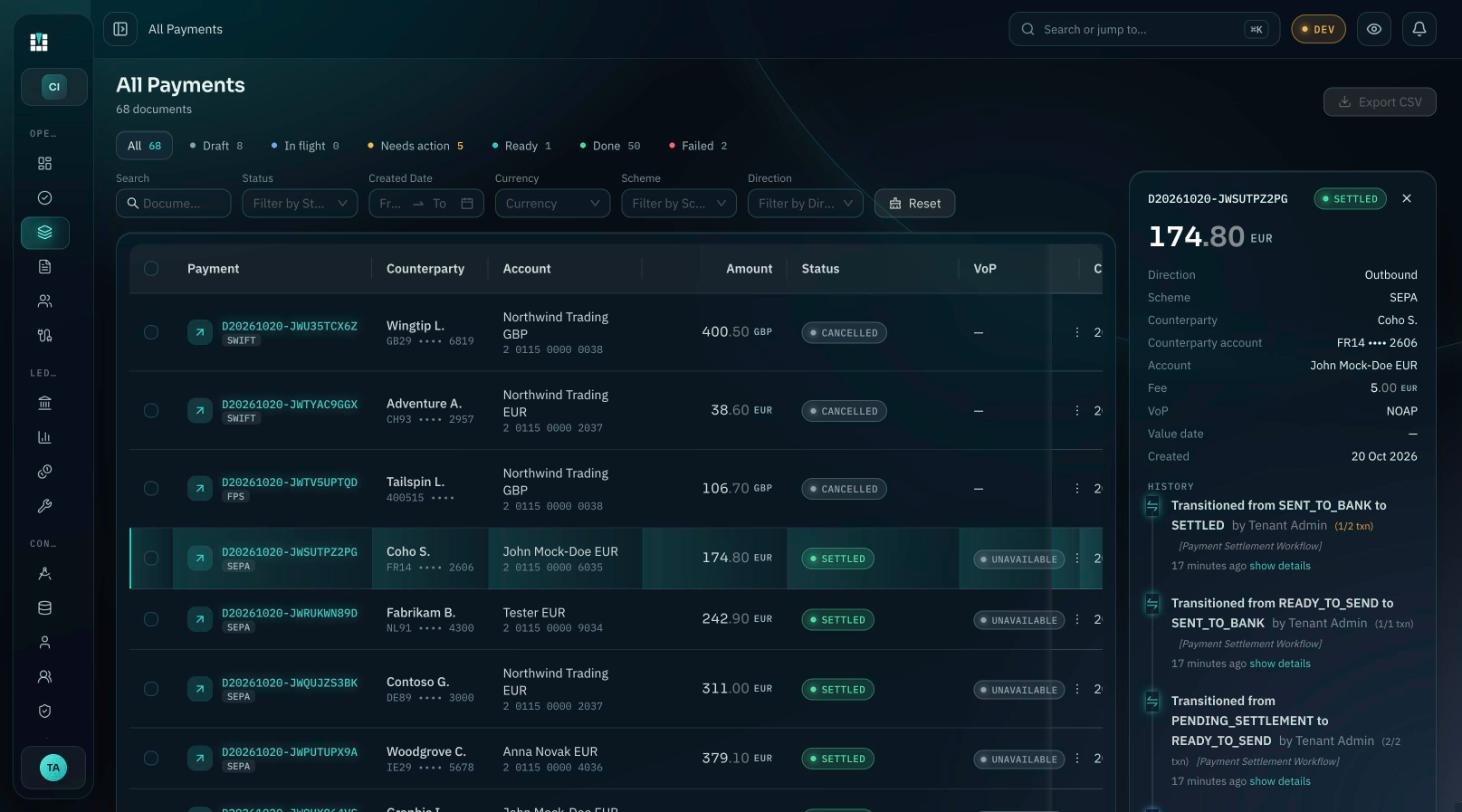This screenshot has height=812, width=1462.
Task: Show details for SENT_TO_BANK to SETTLED transition
Action: click(x=1280, y=566)
